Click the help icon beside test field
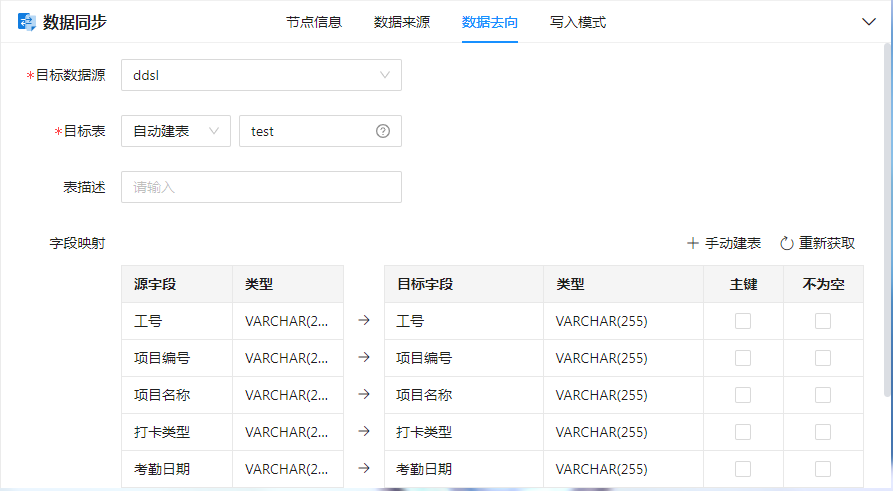This screenshot has height=491, width=893. (x=383, y=131)
